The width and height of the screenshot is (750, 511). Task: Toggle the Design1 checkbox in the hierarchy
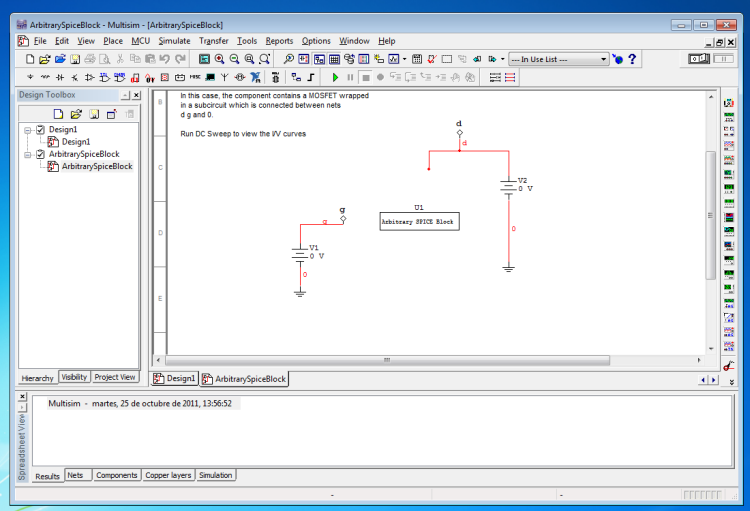(40, 130)
